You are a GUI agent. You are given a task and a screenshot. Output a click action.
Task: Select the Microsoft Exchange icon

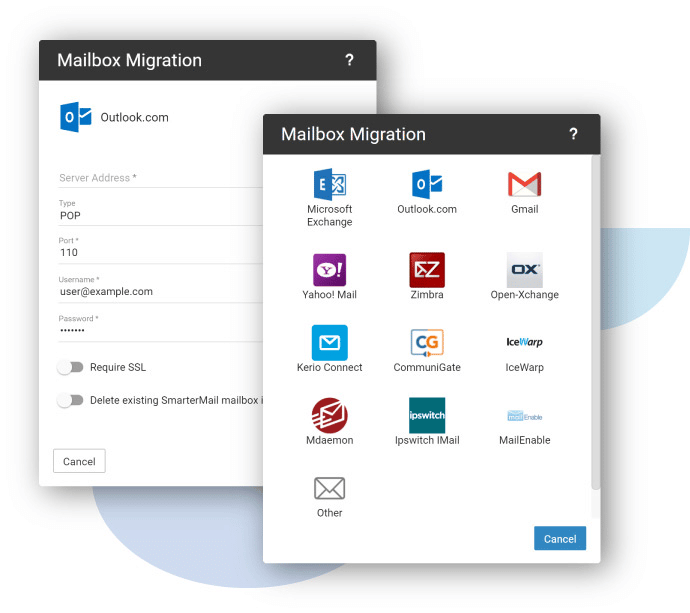click(329, 185)
